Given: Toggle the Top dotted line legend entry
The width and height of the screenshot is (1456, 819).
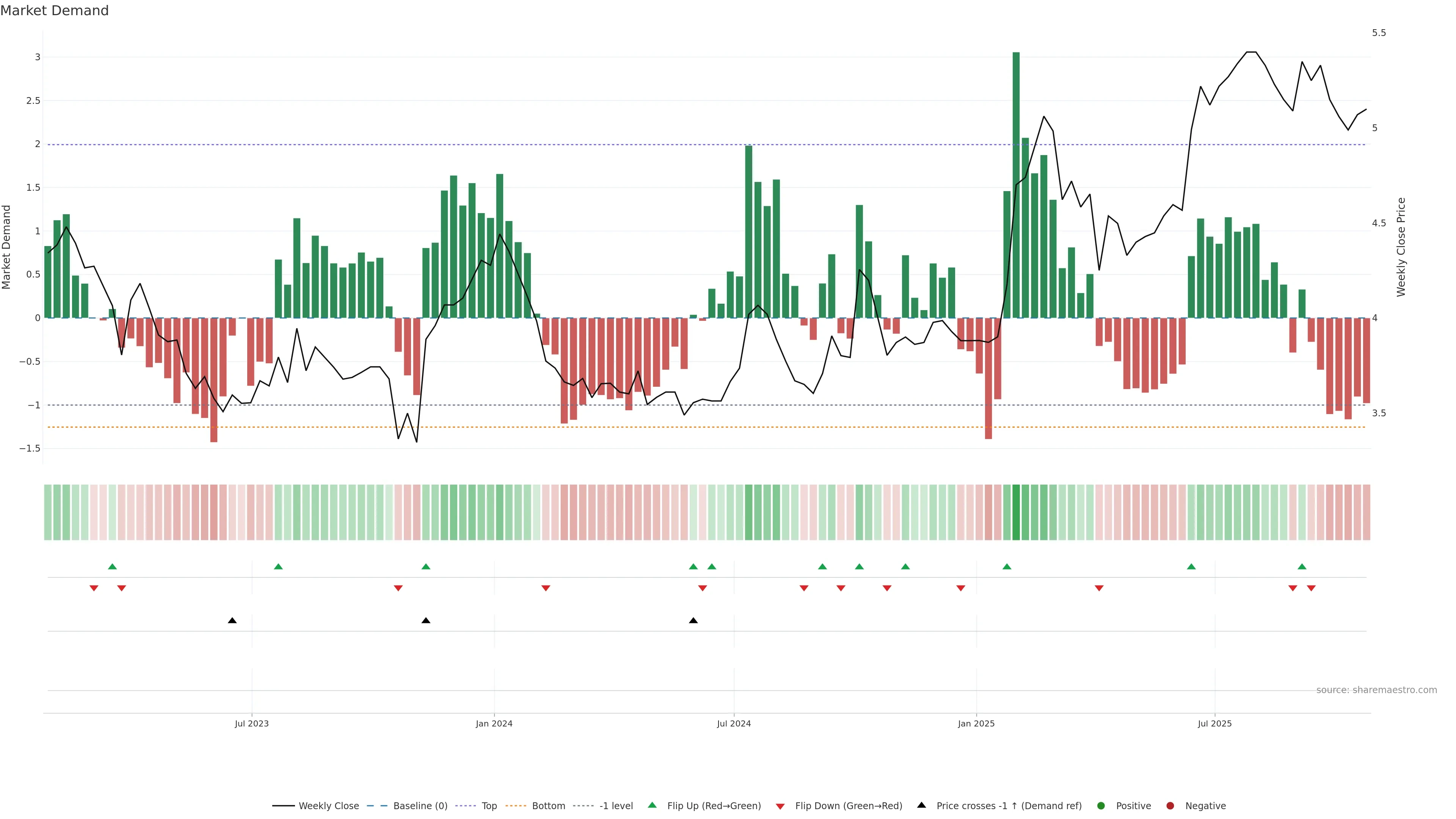Looking at the screenshot, I should point(489,805).
